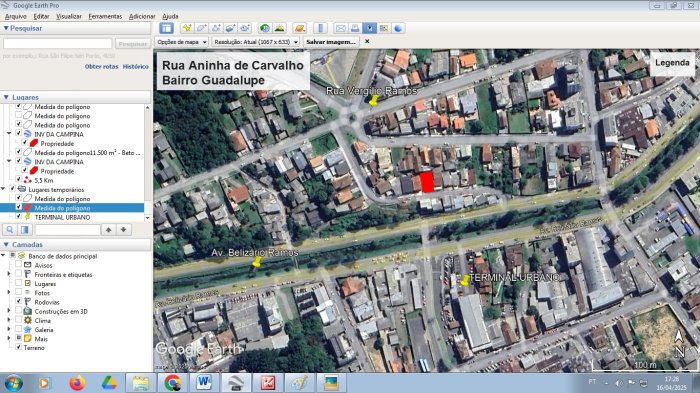The width and height of the screenshot is (700, 393).
Task: Select the ruler measurement tool
Action: coord(321,28)
